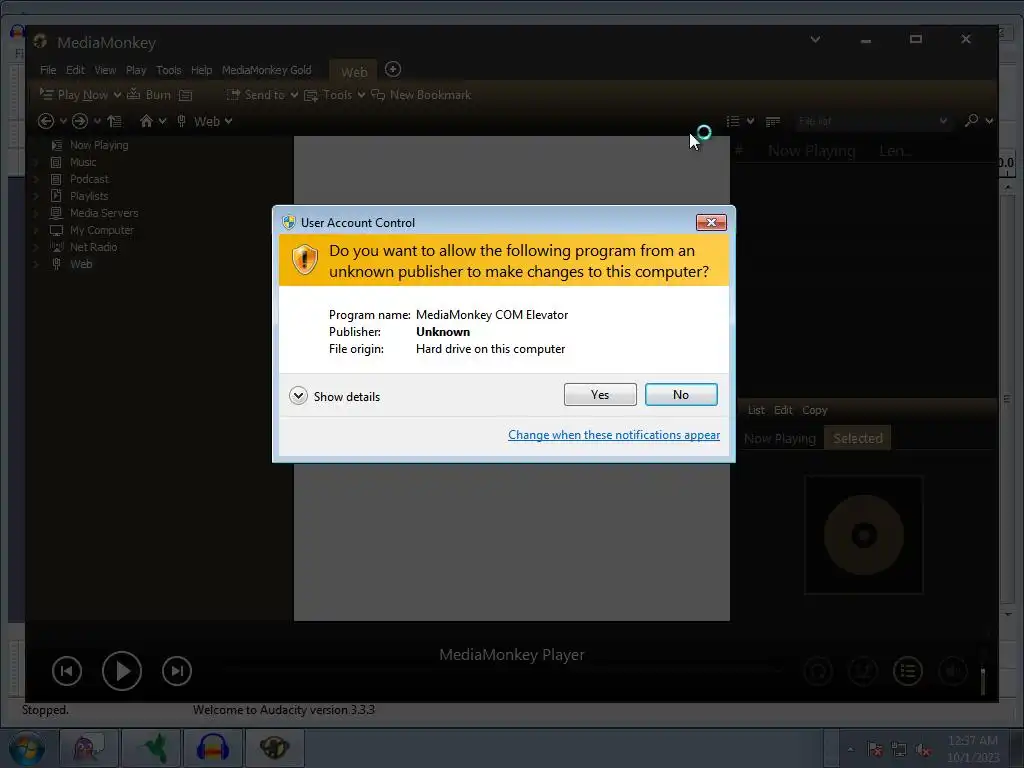The height and width of the screenshot is (768, 1024).
Task: Click the Send to toolbar icon
Action: pos(233,95)
